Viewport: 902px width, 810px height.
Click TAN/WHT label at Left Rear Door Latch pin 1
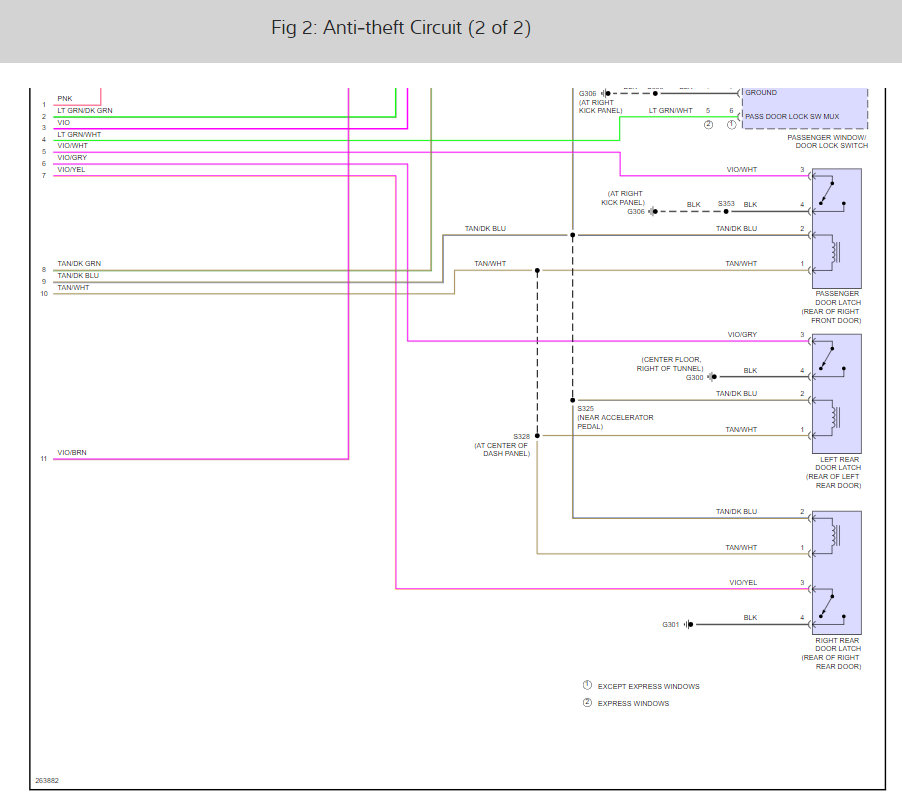pyautogui.click(x=741, y=430)
